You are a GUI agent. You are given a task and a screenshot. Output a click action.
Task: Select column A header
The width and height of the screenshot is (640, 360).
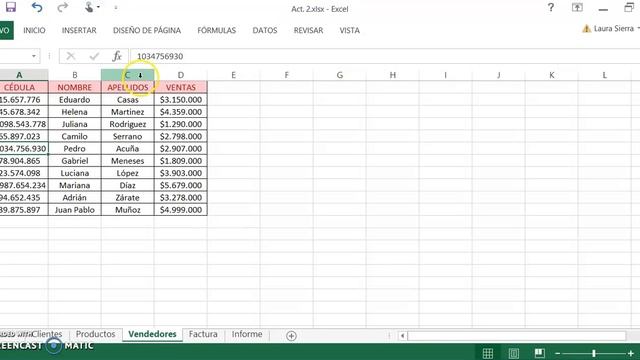[24, 75]
